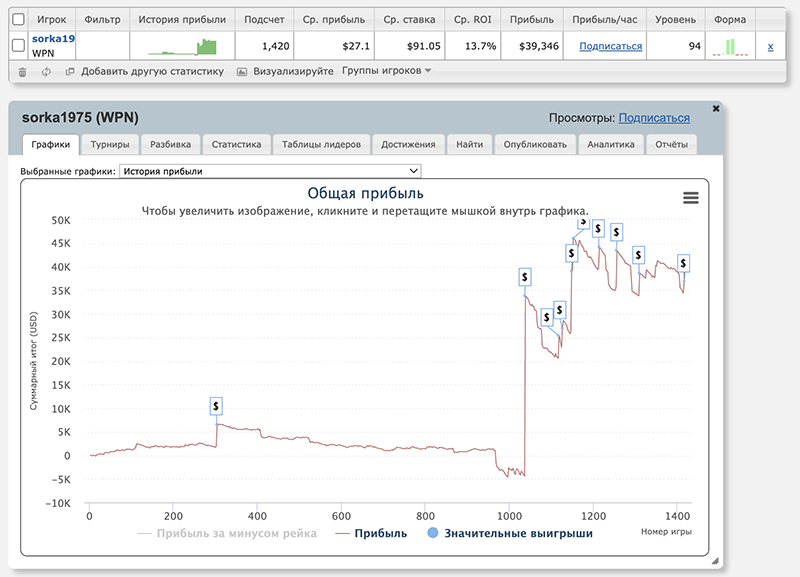The width and height of the screenshot is (800, 577).
Task: Toggle the red Прибыль legend line
Action: [372, 533]
